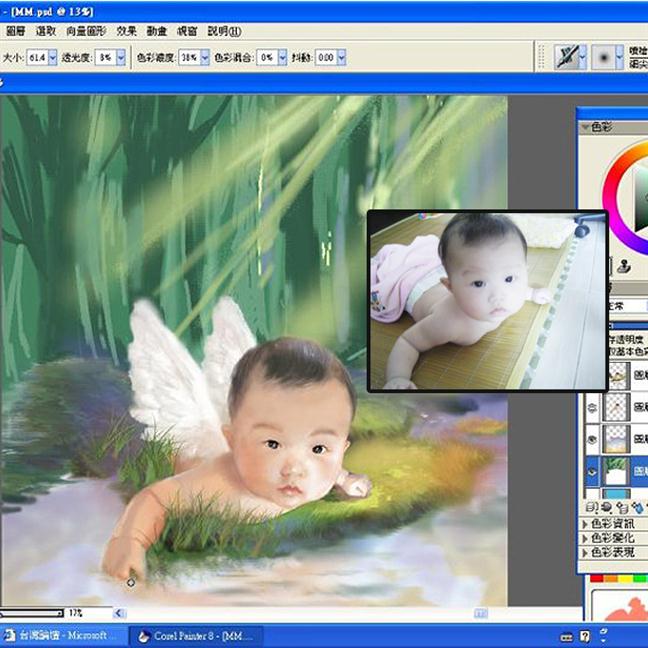Open the 向量圖形 menu
The height and width of the screenshot is (648, 648).
tap(85, 31)
